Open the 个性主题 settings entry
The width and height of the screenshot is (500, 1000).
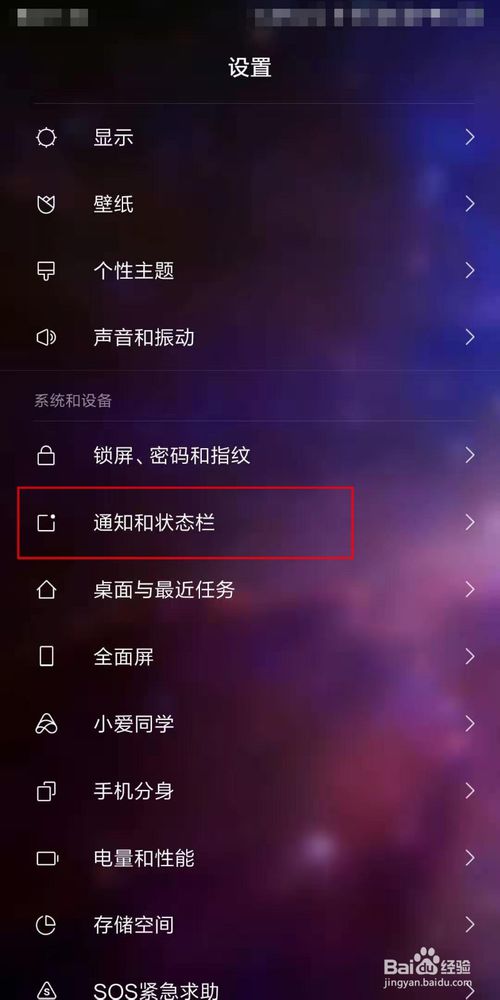pyautogui.click(x=250, y=271)
